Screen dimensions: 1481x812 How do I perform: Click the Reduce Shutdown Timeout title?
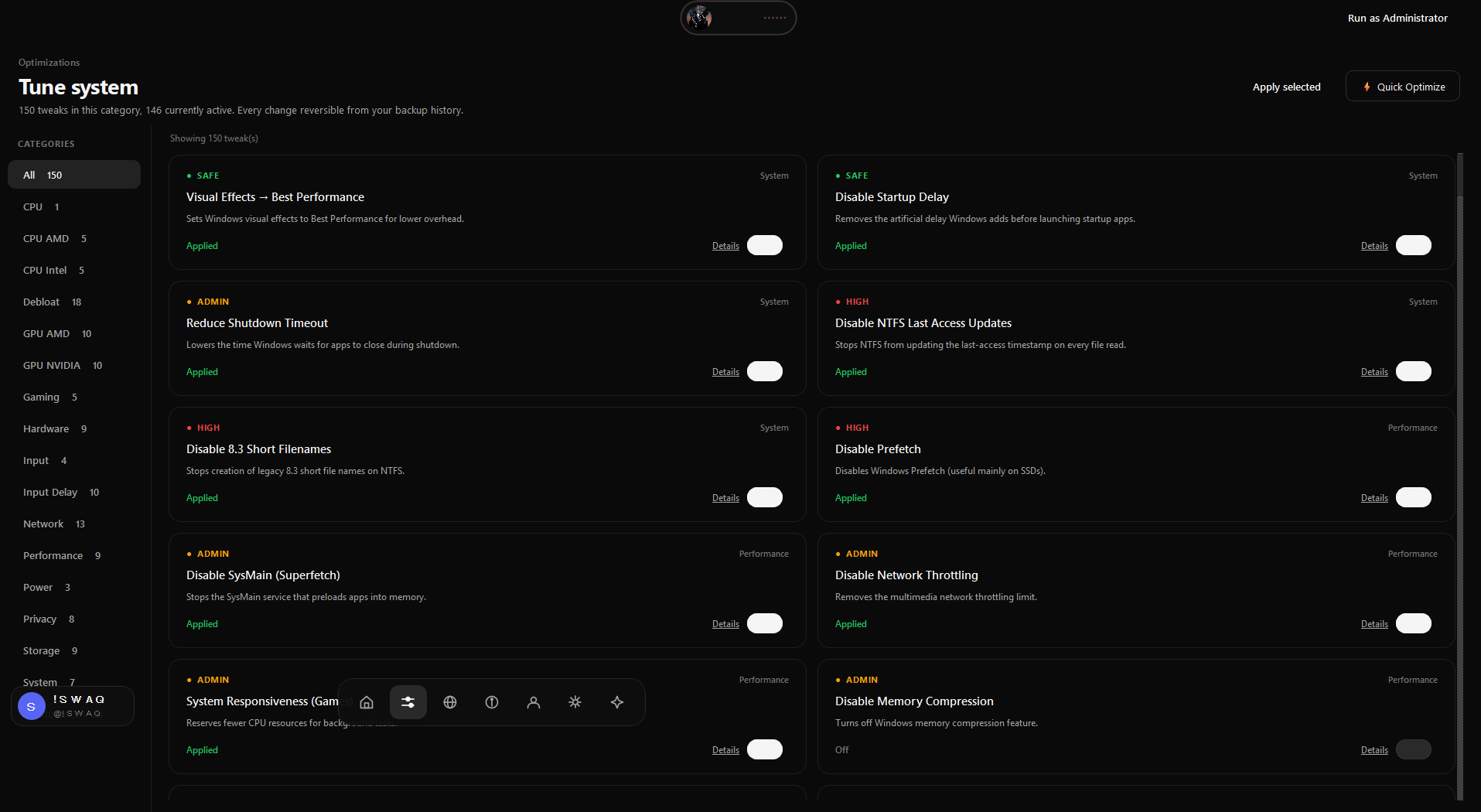(x=257, y=323)
